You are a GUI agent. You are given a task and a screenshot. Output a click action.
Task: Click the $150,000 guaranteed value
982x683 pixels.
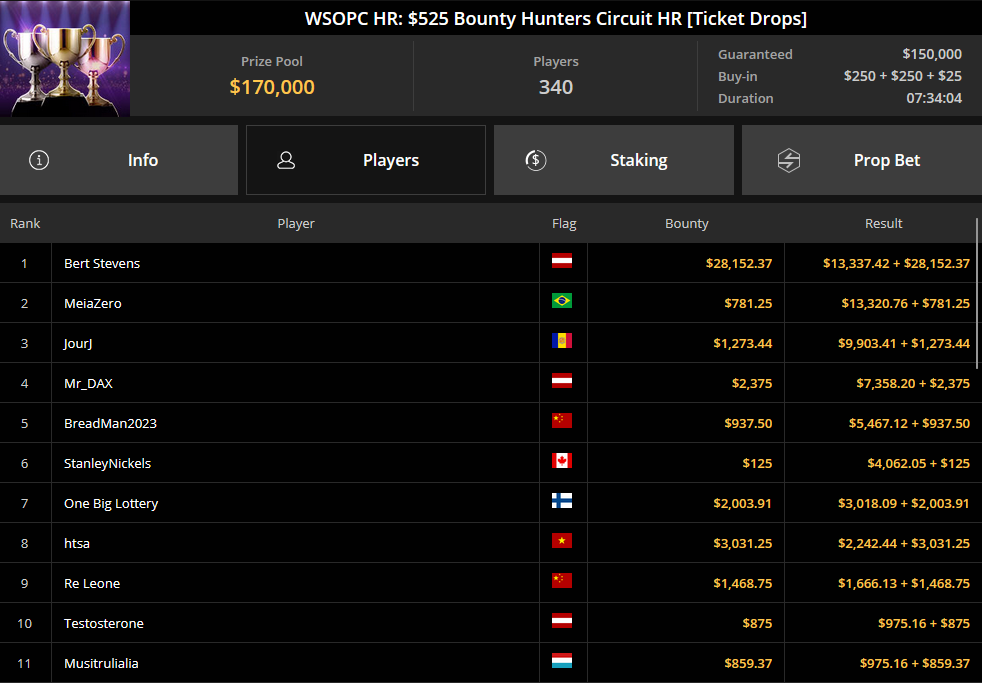click(932, 54)
